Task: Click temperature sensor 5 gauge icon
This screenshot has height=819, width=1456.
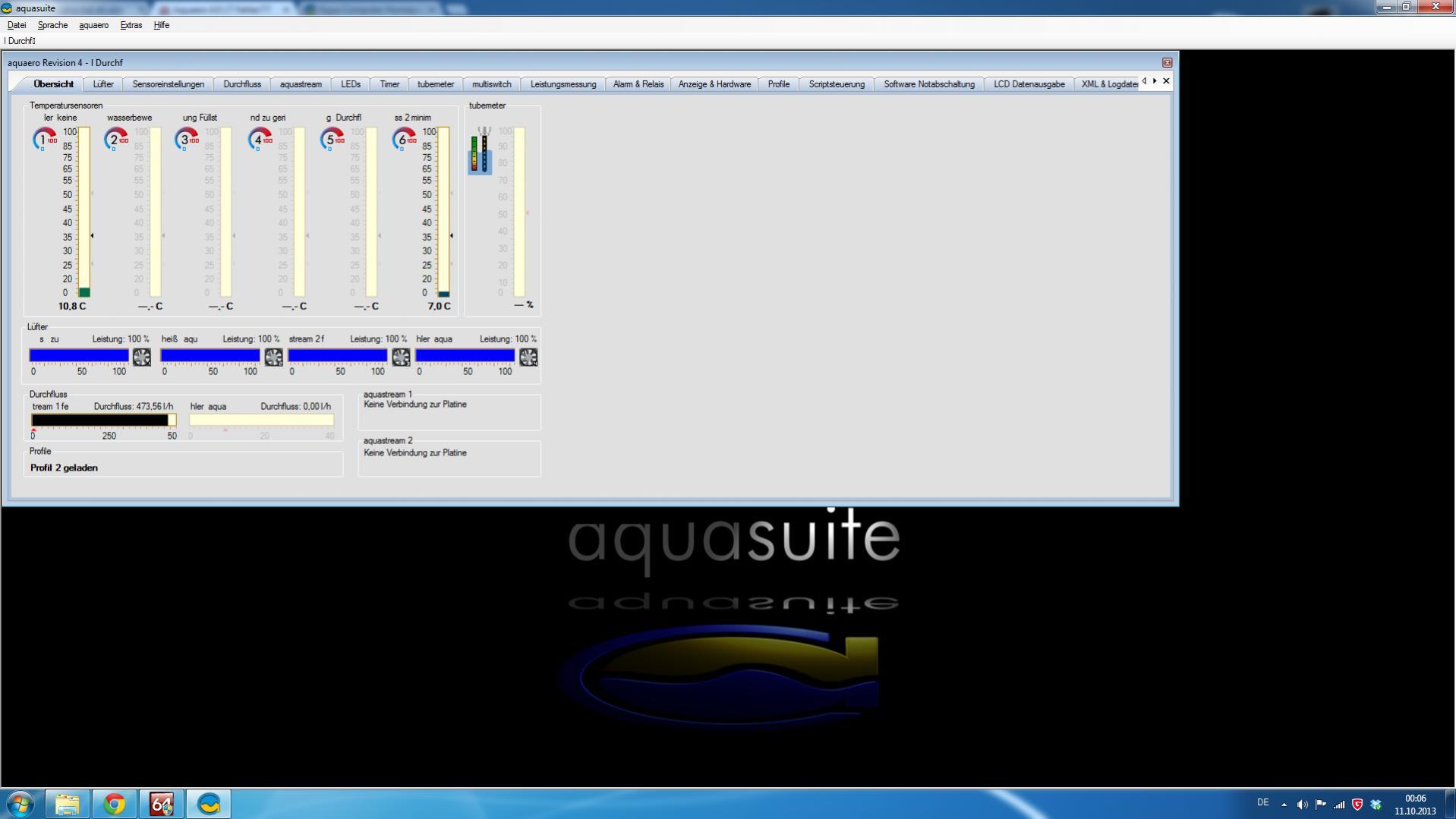Action: coord(332,139)
